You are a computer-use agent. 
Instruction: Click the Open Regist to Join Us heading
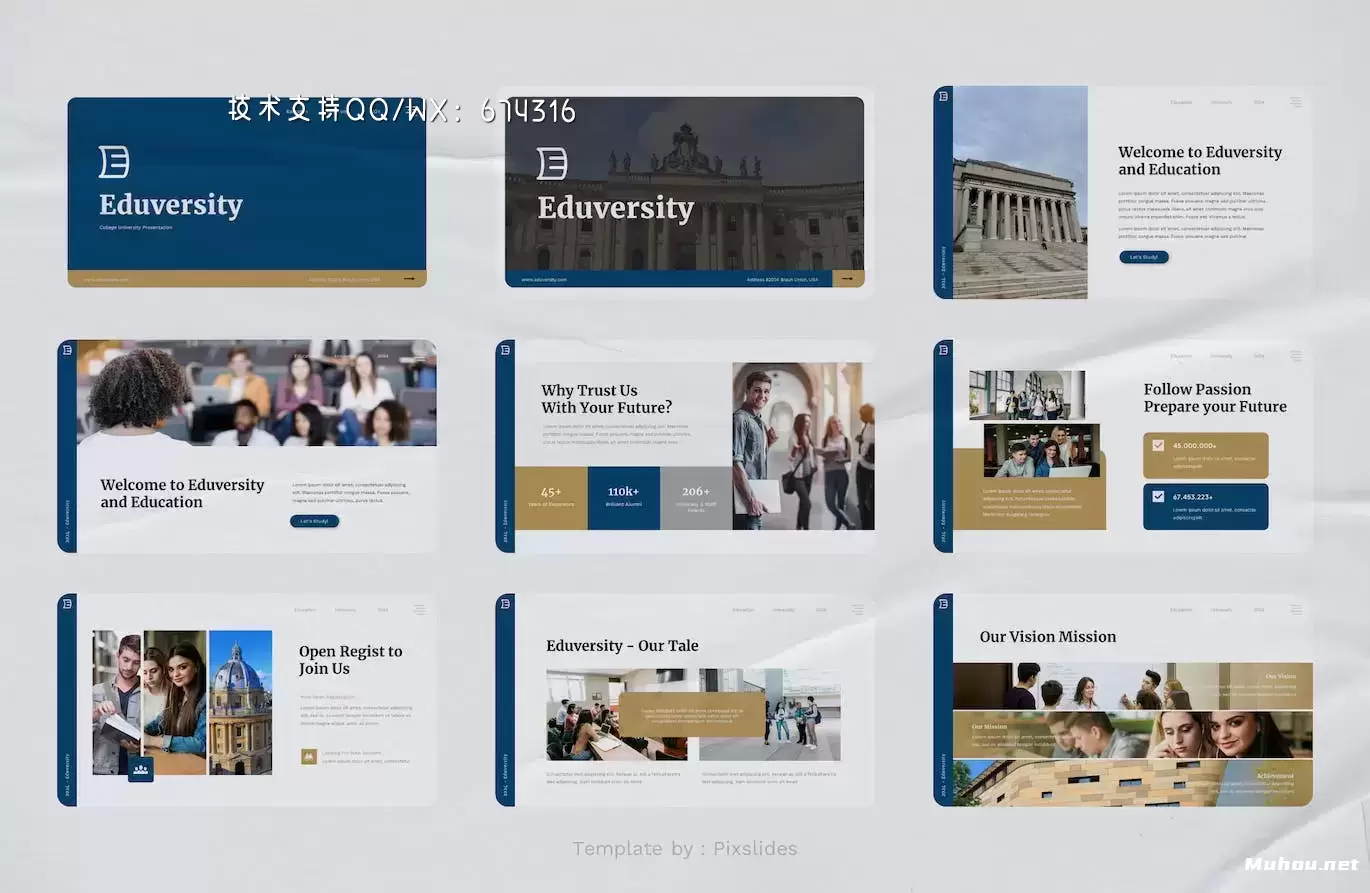(x=350, y=660)
